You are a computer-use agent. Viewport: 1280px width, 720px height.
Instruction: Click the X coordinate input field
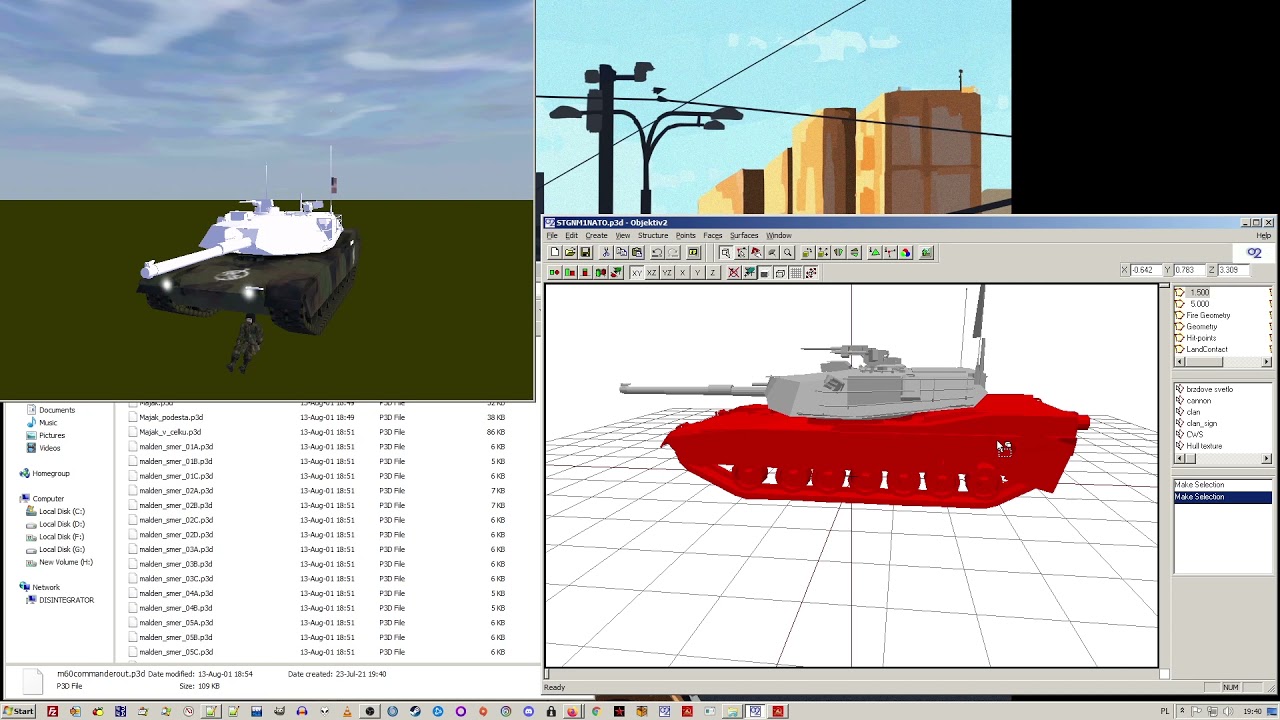pos(1145,270)
